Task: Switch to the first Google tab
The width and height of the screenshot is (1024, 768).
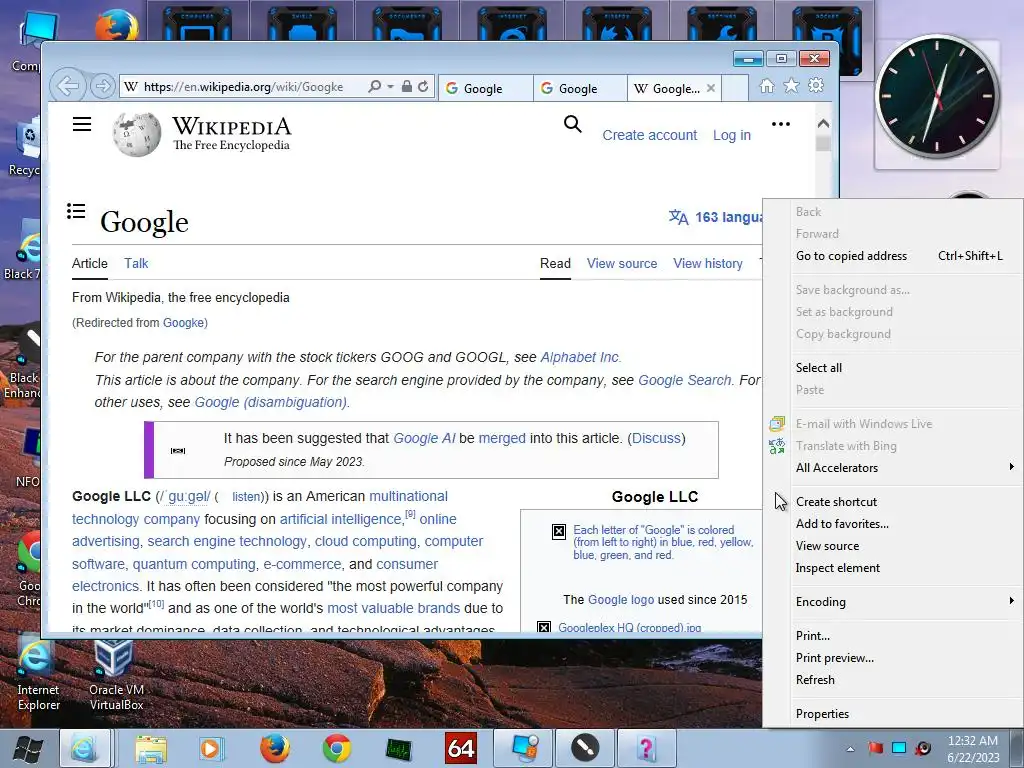Action: pyautogui.click(x=487, y=88)
